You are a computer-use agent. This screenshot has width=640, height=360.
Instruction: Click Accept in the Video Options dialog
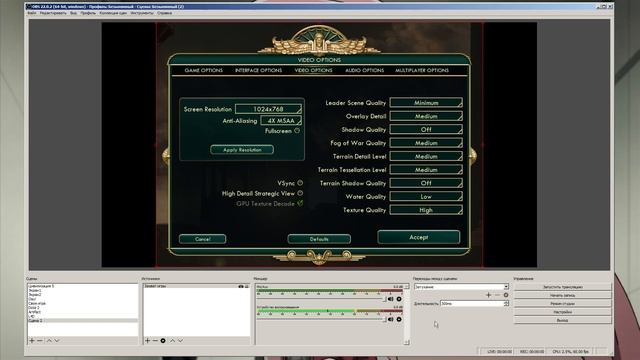[x=419, y=237]
